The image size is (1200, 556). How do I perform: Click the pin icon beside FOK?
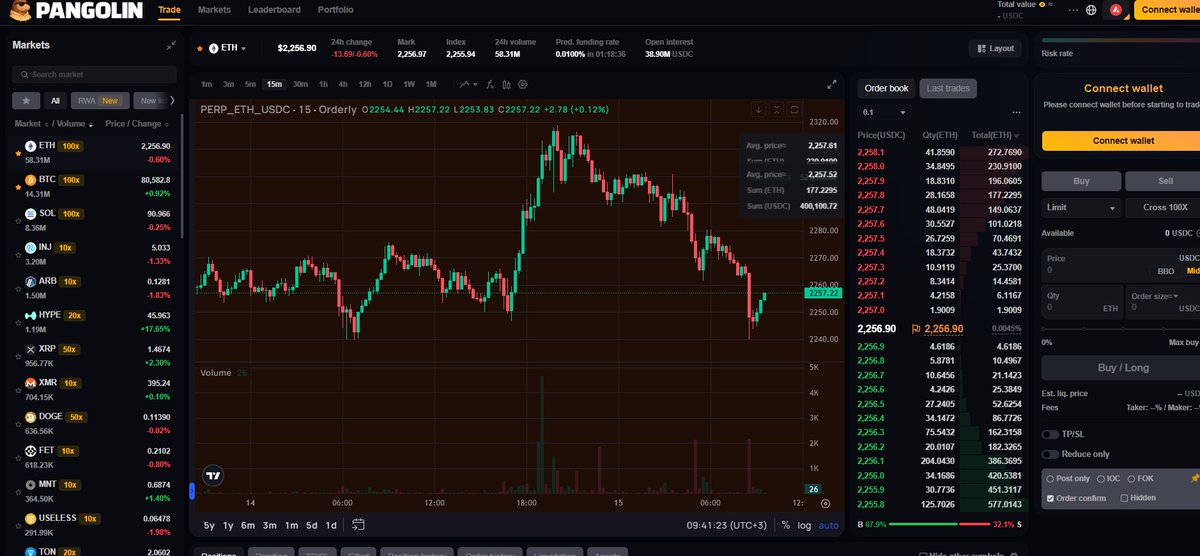click(1194, 479)
